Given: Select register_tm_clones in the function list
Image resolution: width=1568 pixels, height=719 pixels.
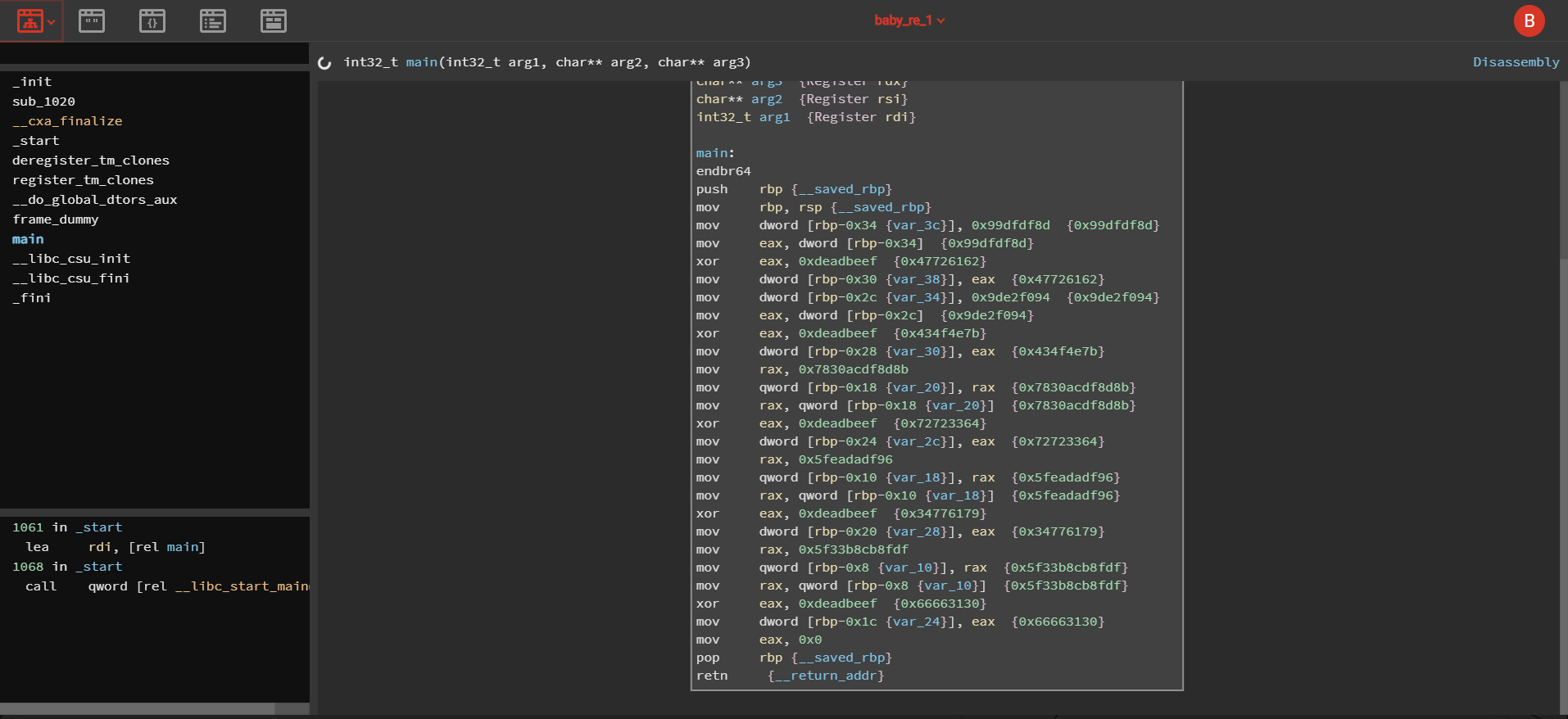Looking at the screenshot, I should 83,180.
